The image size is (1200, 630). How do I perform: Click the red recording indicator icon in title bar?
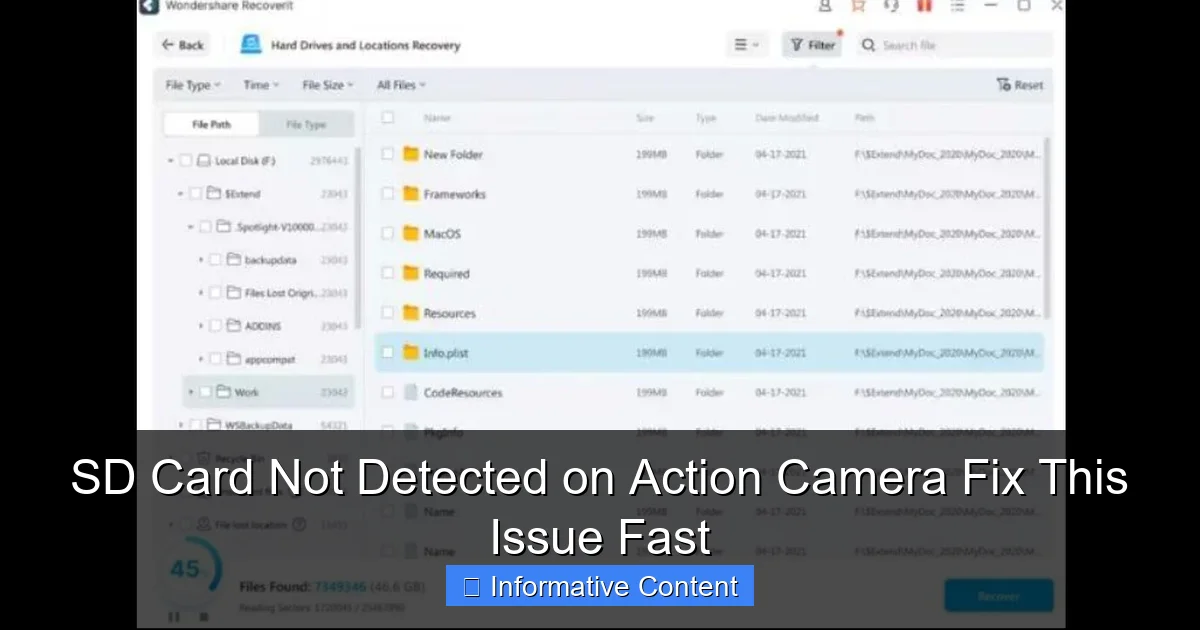click(923, 7)
